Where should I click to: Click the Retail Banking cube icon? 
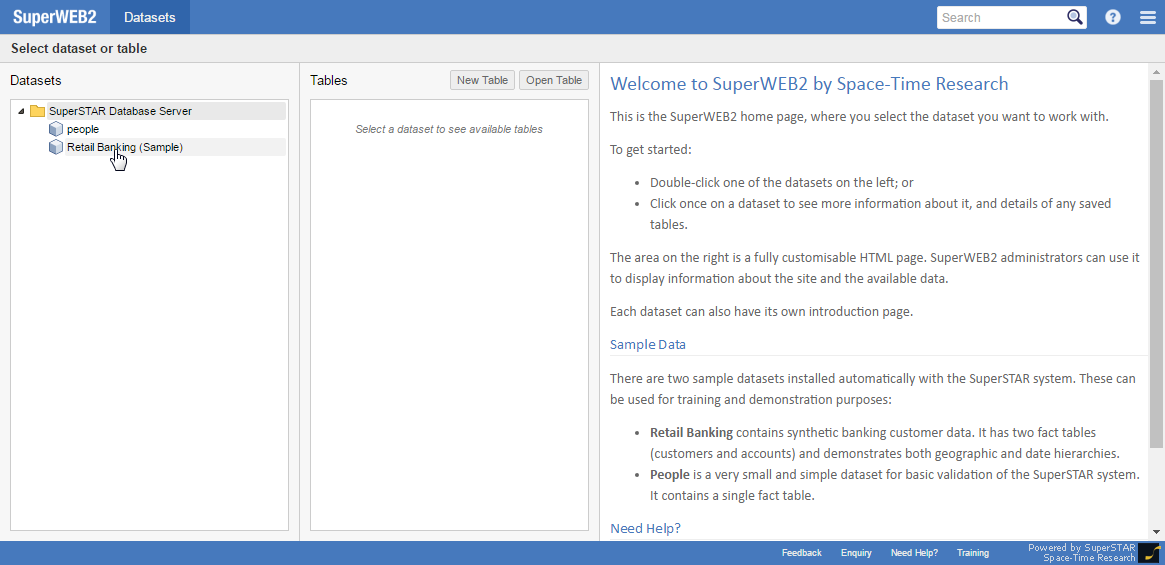click(x=56, y=147)
